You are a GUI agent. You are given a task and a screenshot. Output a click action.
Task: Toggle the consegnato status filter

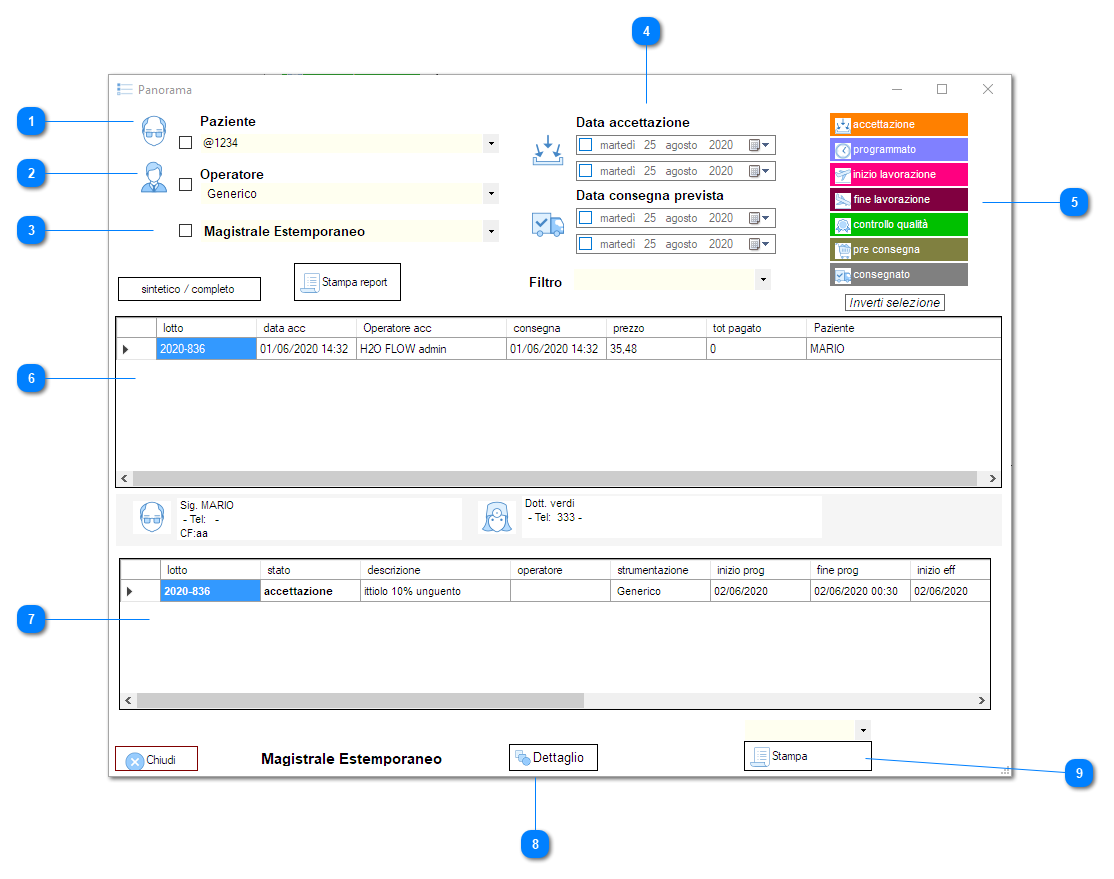(x=899, y=274)
